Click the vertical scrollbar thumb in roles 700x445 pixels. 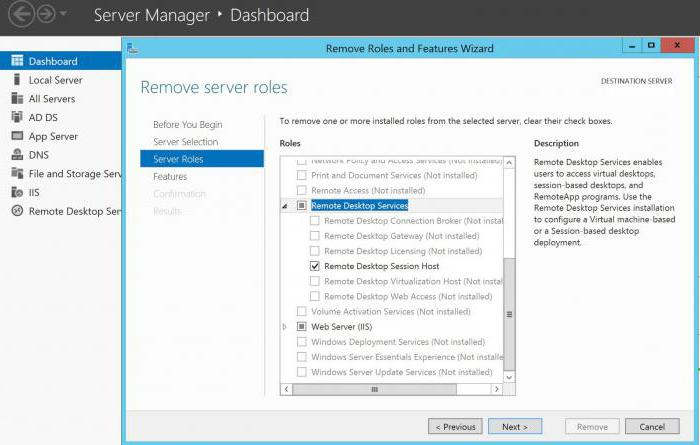(x=509, y=314)
